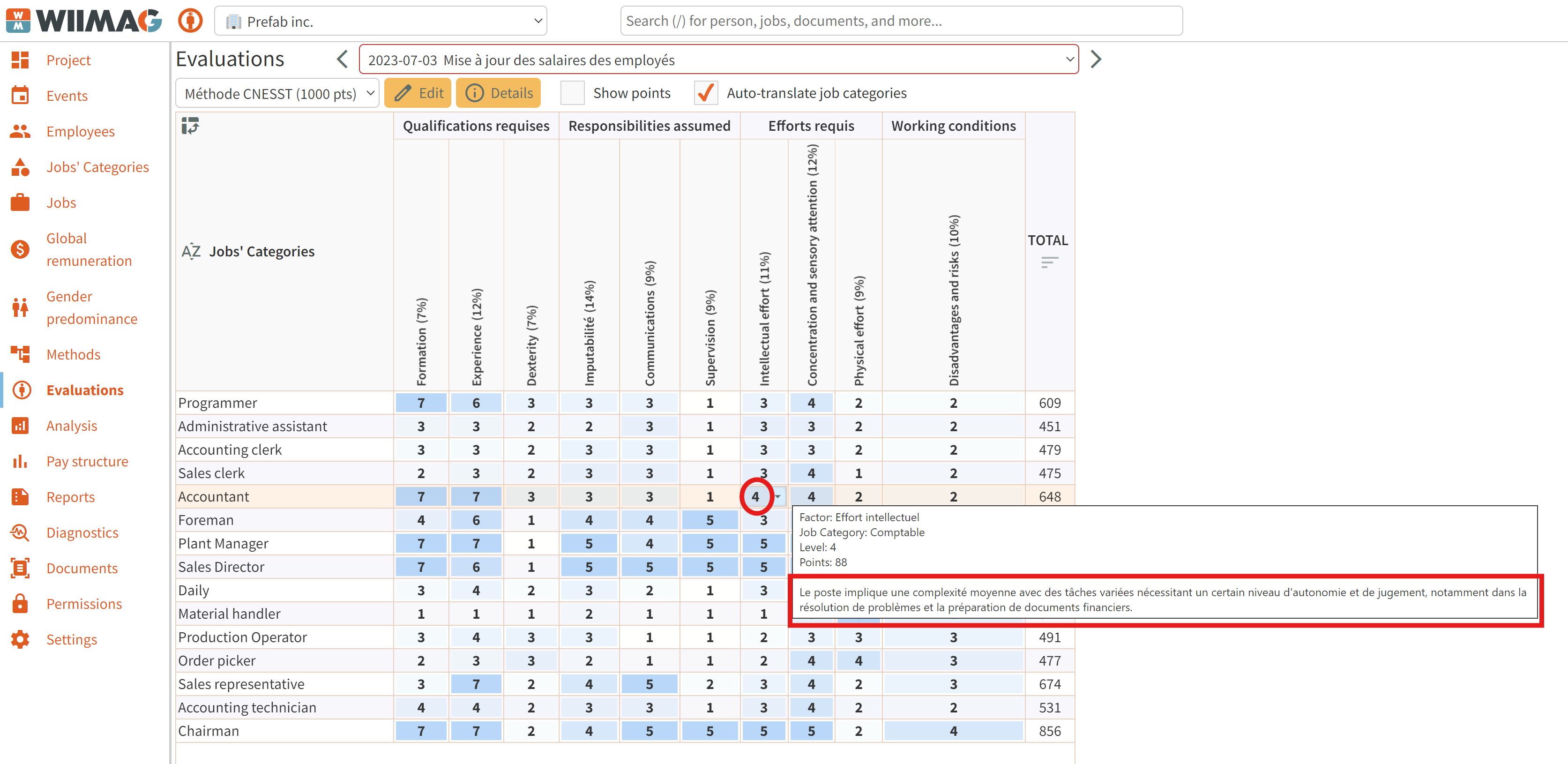Click the Jobs' Categories shapes icon
Screen dimensions: 1568x764
[x=20, y=167]
